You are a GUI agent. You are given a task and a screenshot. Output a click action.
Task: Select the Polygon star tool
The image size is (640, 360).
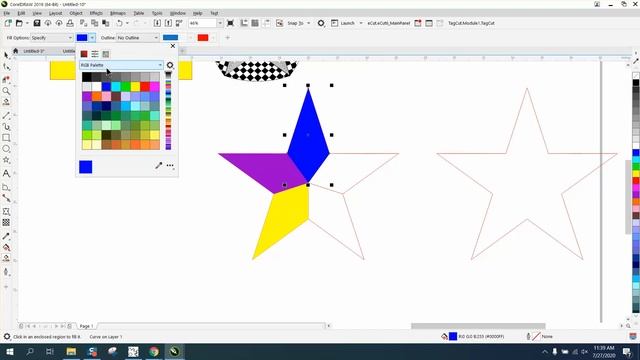[6, 160]
